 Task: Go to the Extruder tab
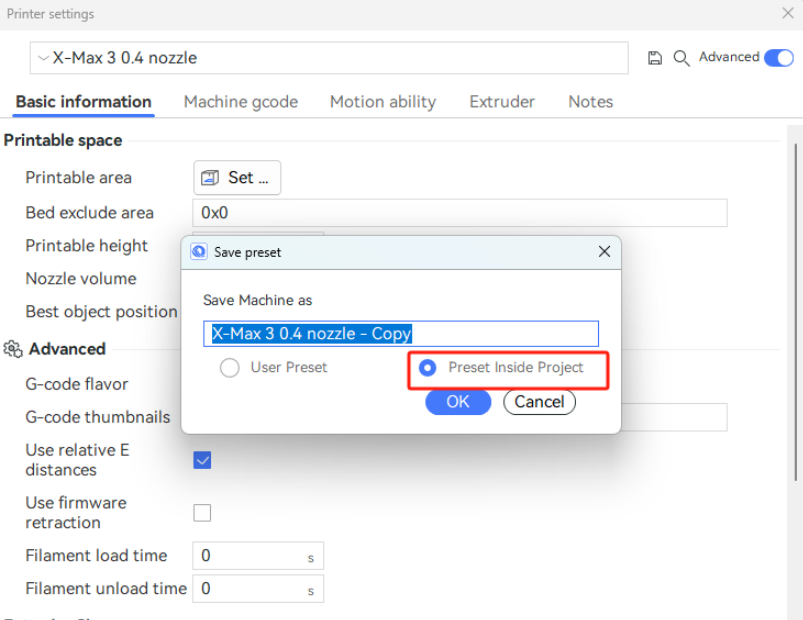(x=501, y=102)
